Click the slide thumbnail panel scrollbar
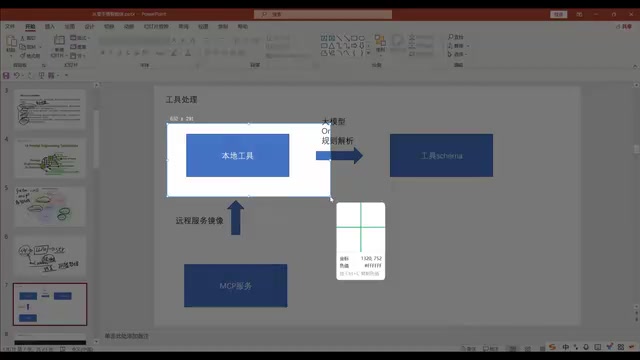The height and width of the screenshot is (360, 640). (x=96, y=139)
